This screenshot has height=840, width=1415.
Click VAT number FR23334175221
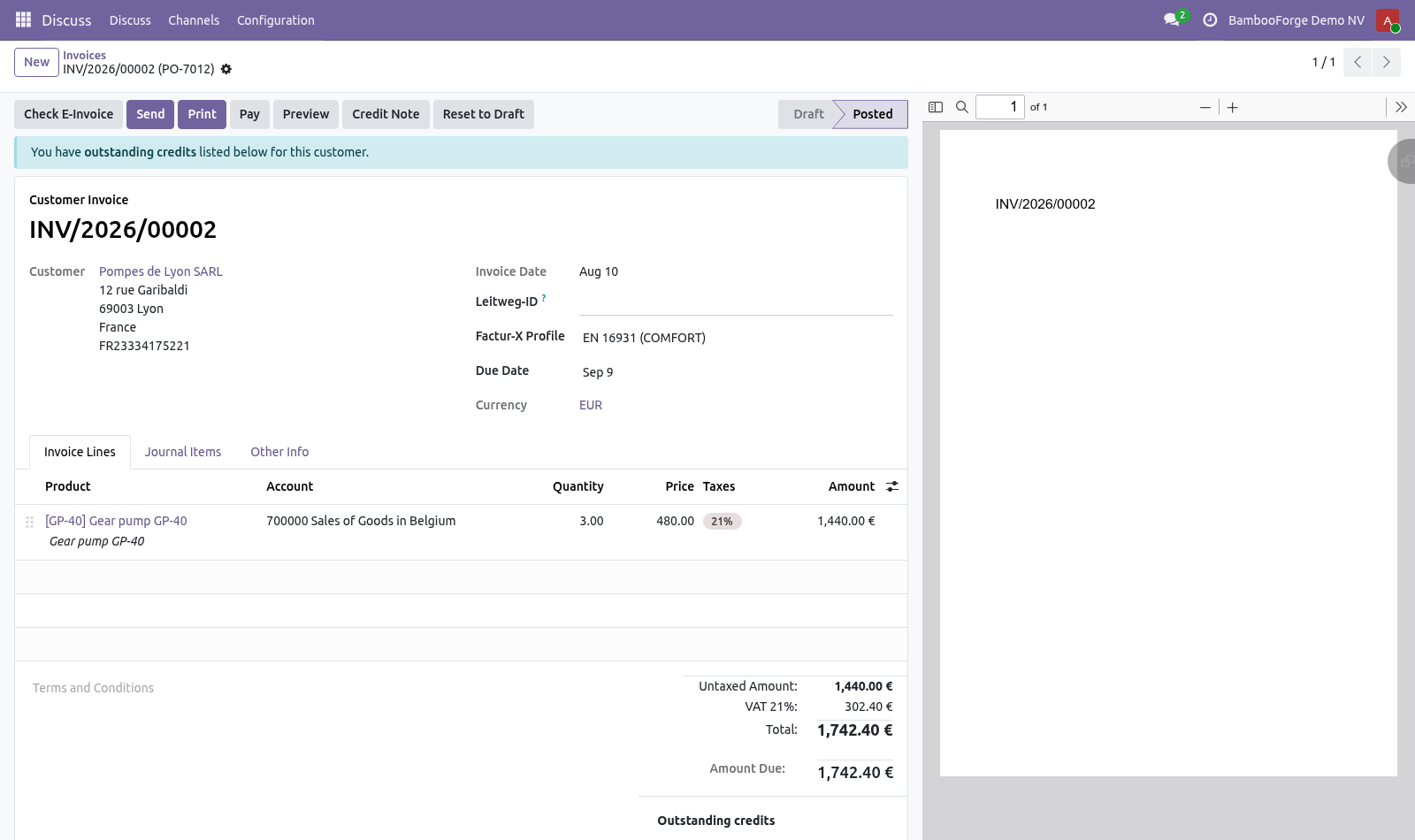[x=144, y=346]
